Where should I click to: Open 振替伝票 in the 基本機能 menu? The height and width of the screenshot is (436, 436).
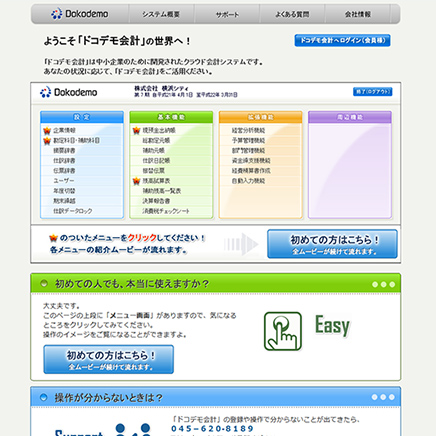tap(153, 171)
